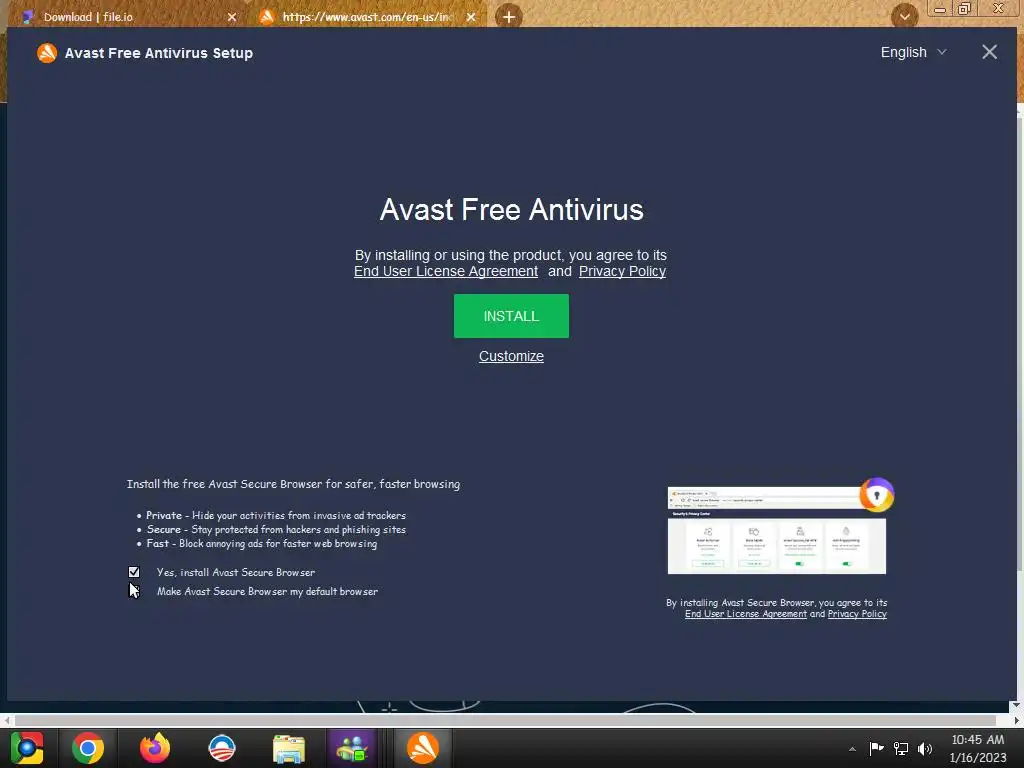
Task: Click the scroll left arrow
Action: tap(7, 721)
